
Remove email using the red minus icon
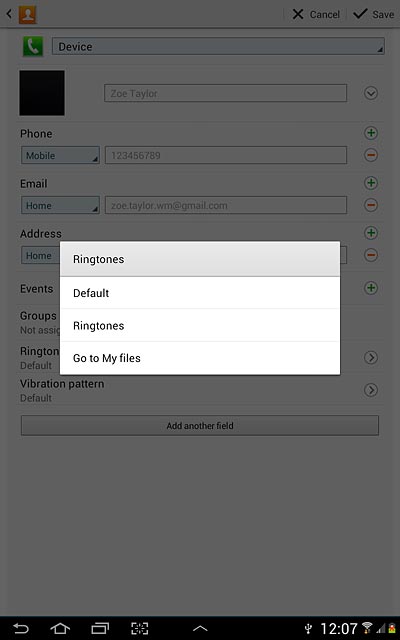point(371,205)
